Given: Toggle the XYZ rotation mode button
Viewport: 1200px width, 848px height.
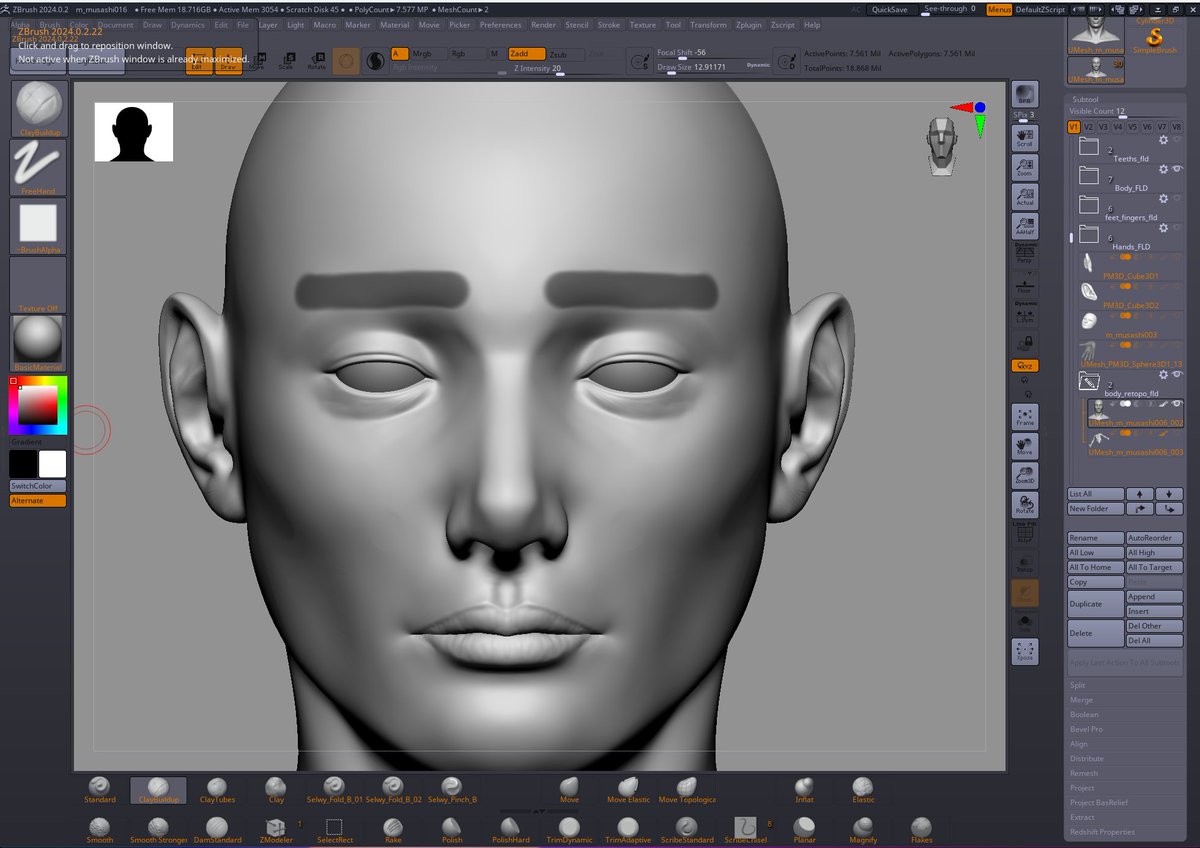Looking at the screenshot, I should tap(1025, 366).
